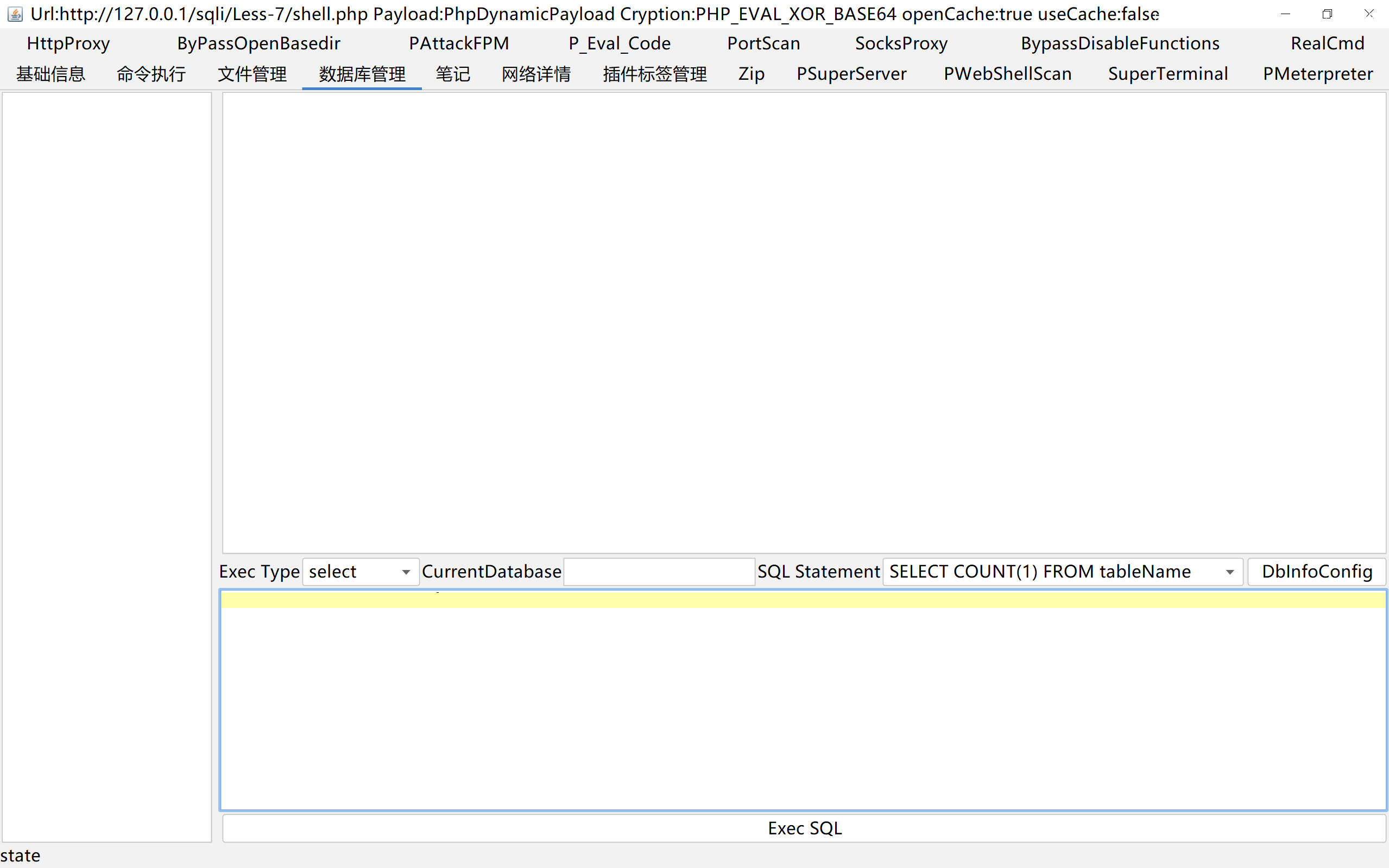The height and width of the screenshot is (868, 1389).
Task: Select the Zip tab
Action: coord(751,73)
